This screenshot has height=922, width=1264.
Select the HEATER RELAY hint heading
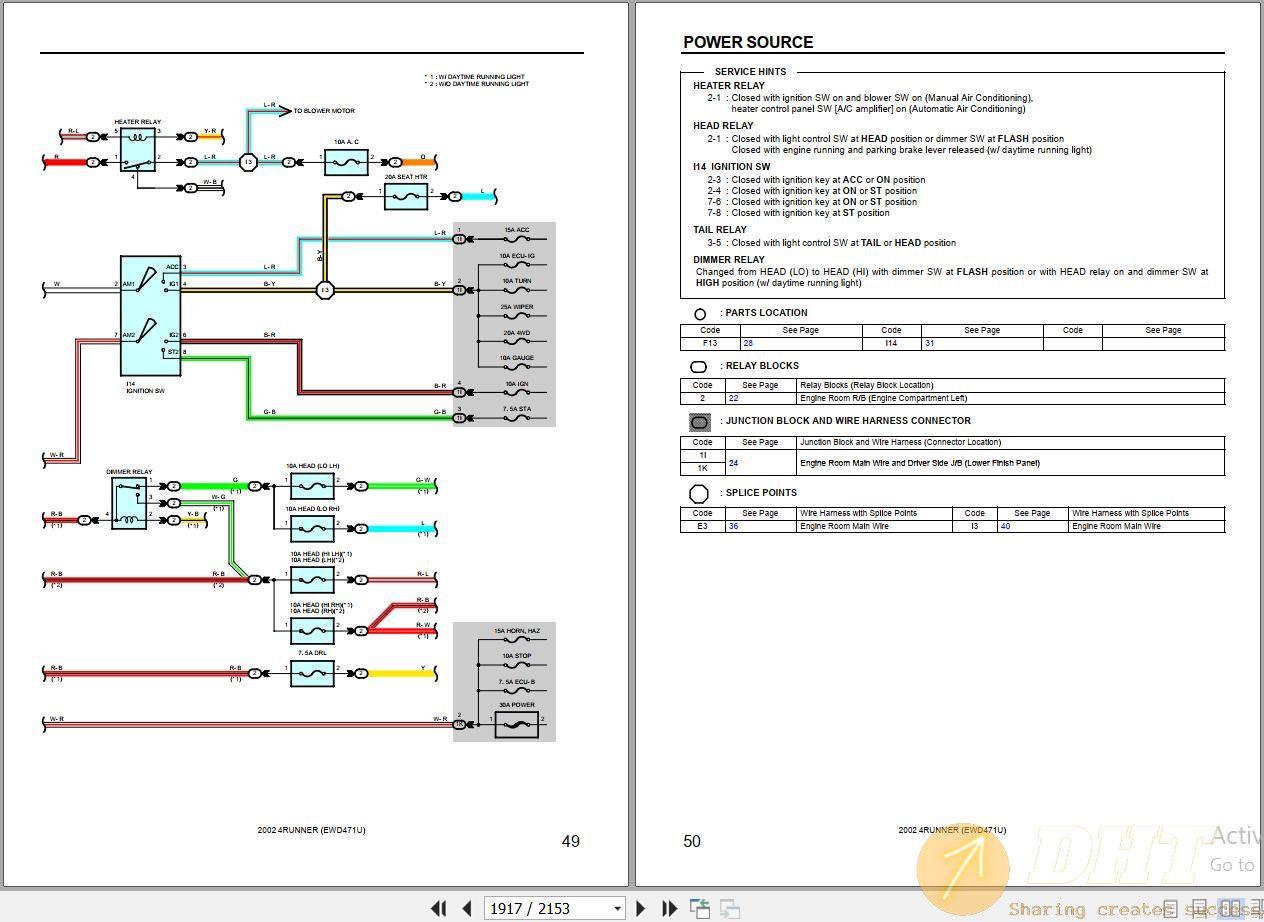[729, 86]
